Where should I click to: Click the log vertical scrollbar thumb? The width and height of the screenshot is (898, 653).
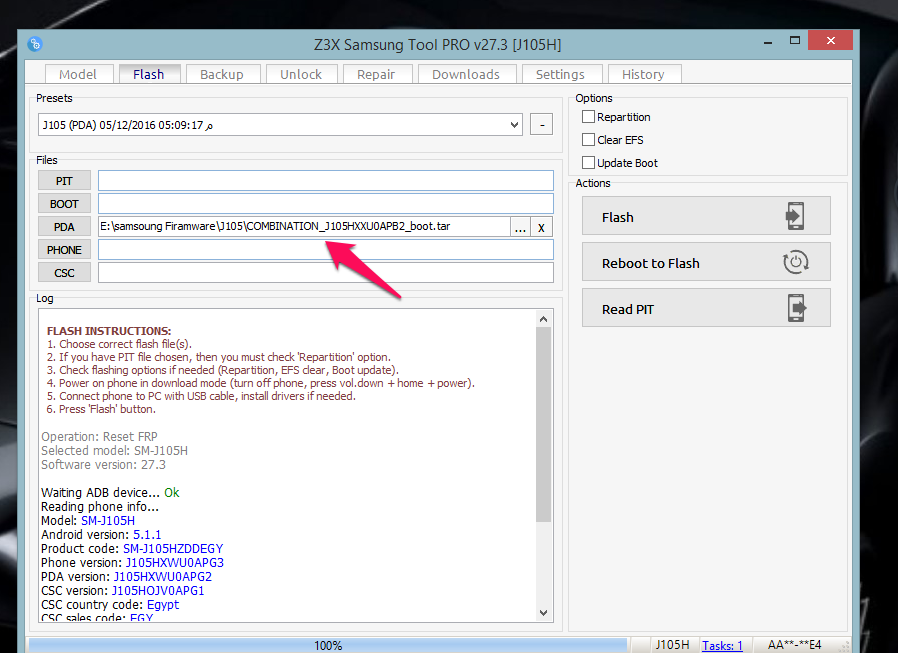pyautogui.click(x=543, y=424)
